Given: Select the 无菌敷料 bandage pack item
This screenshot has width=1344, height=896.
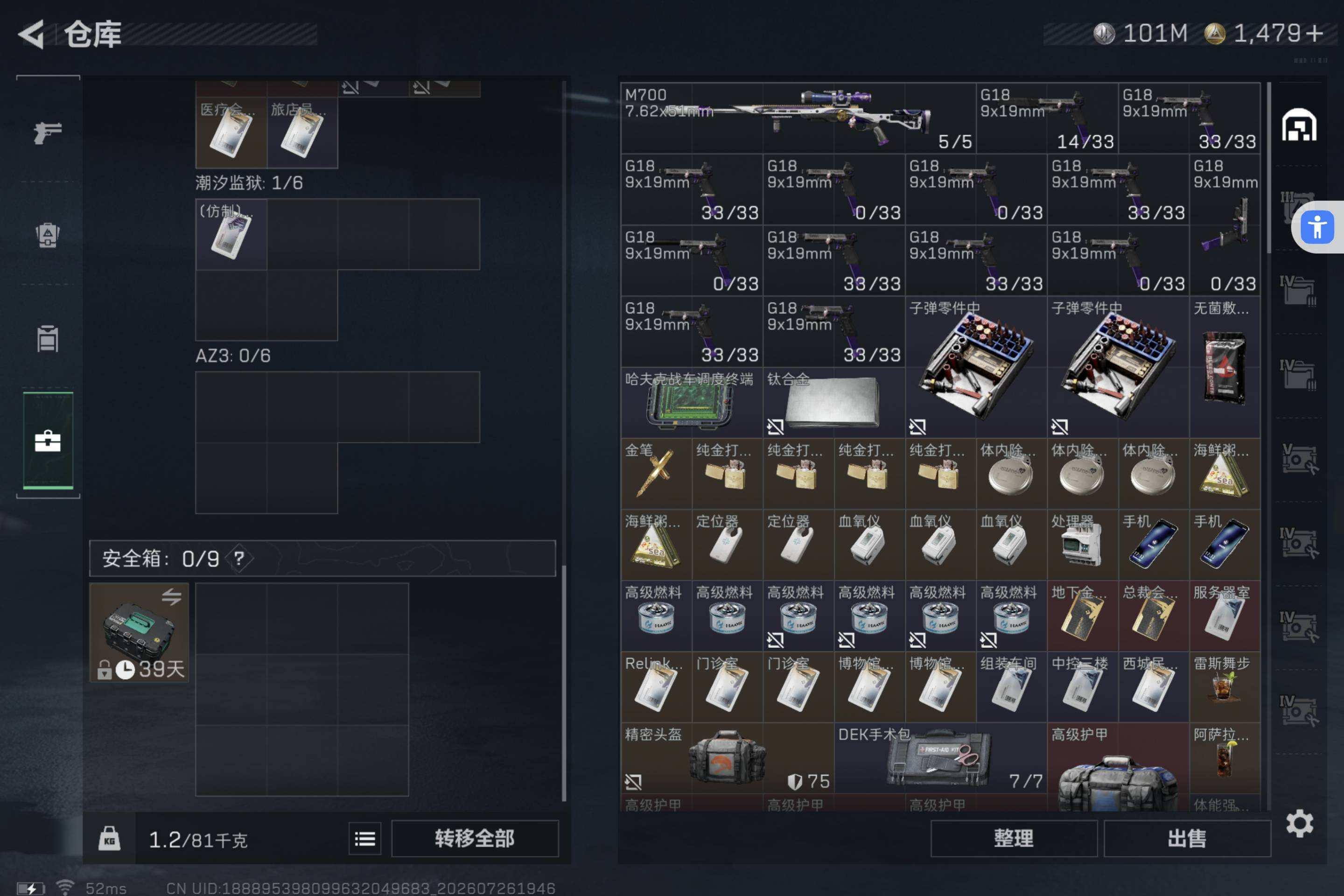Looking at the screenshot, I should [1225, 367].
